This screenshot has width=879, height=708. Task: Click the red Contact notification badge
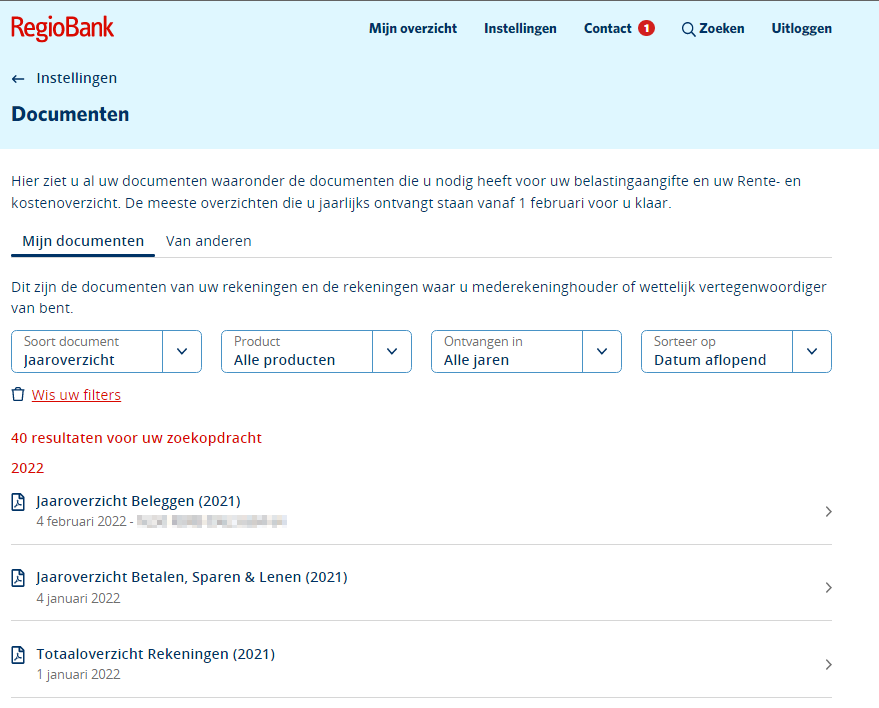point(646,28)
